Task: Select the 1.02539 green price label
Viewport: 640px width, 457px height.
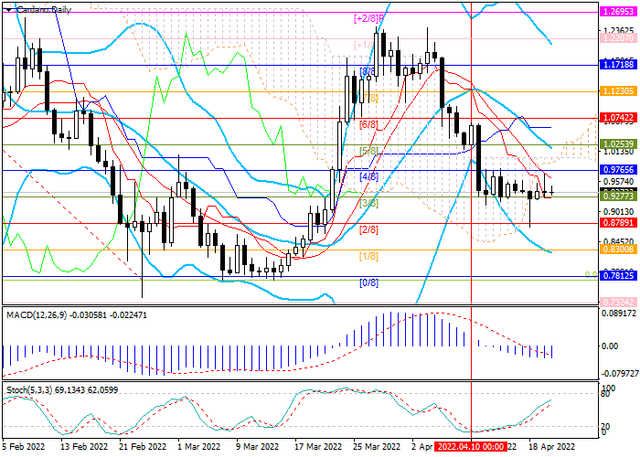Action: (x=618, y=144)
